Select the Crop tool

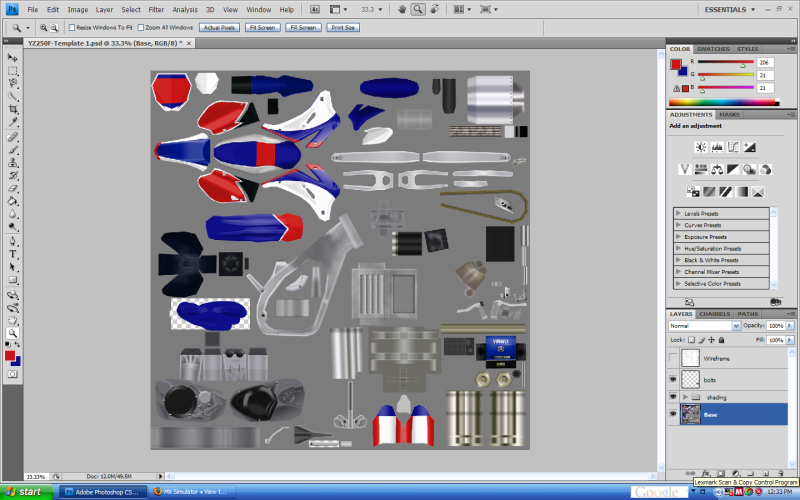pyautogui.click(x=12, y=109)
